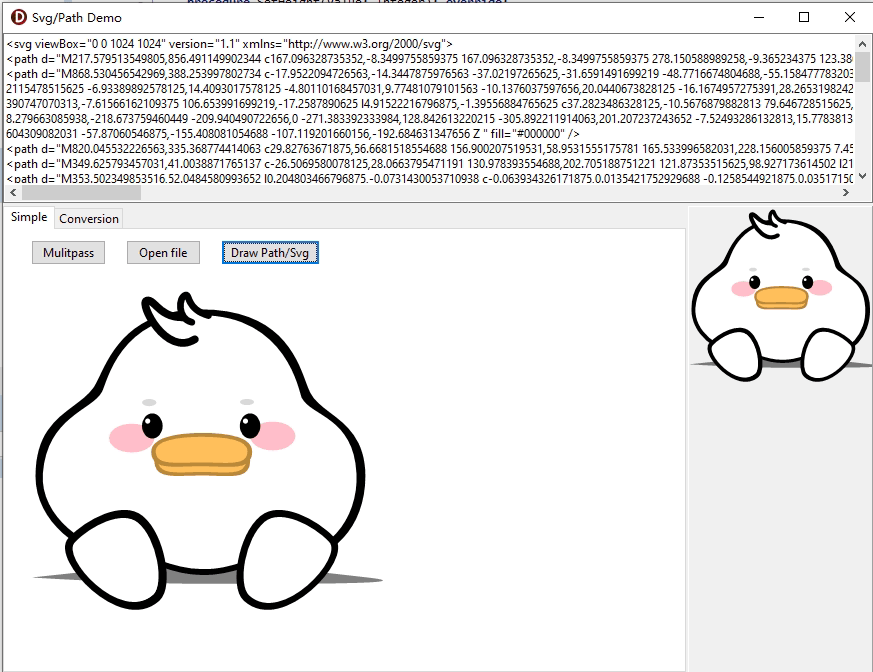873x672 pixels.
Task: Click the horizontal scrollbar left arrow
Action: click(13, 193)
